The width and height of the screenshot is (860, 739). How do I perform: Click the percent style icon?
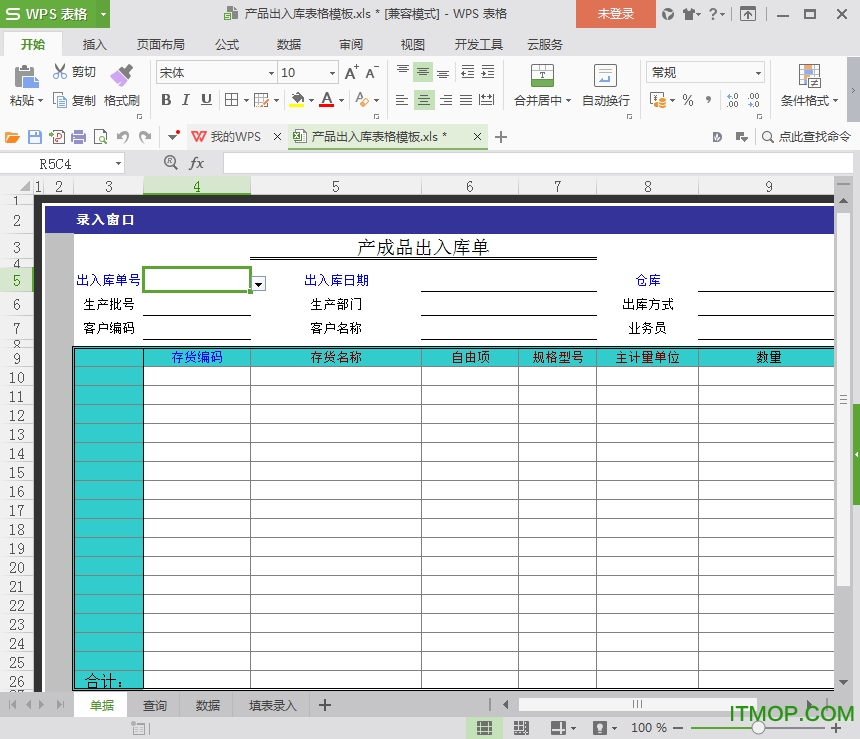pos(688,100)
